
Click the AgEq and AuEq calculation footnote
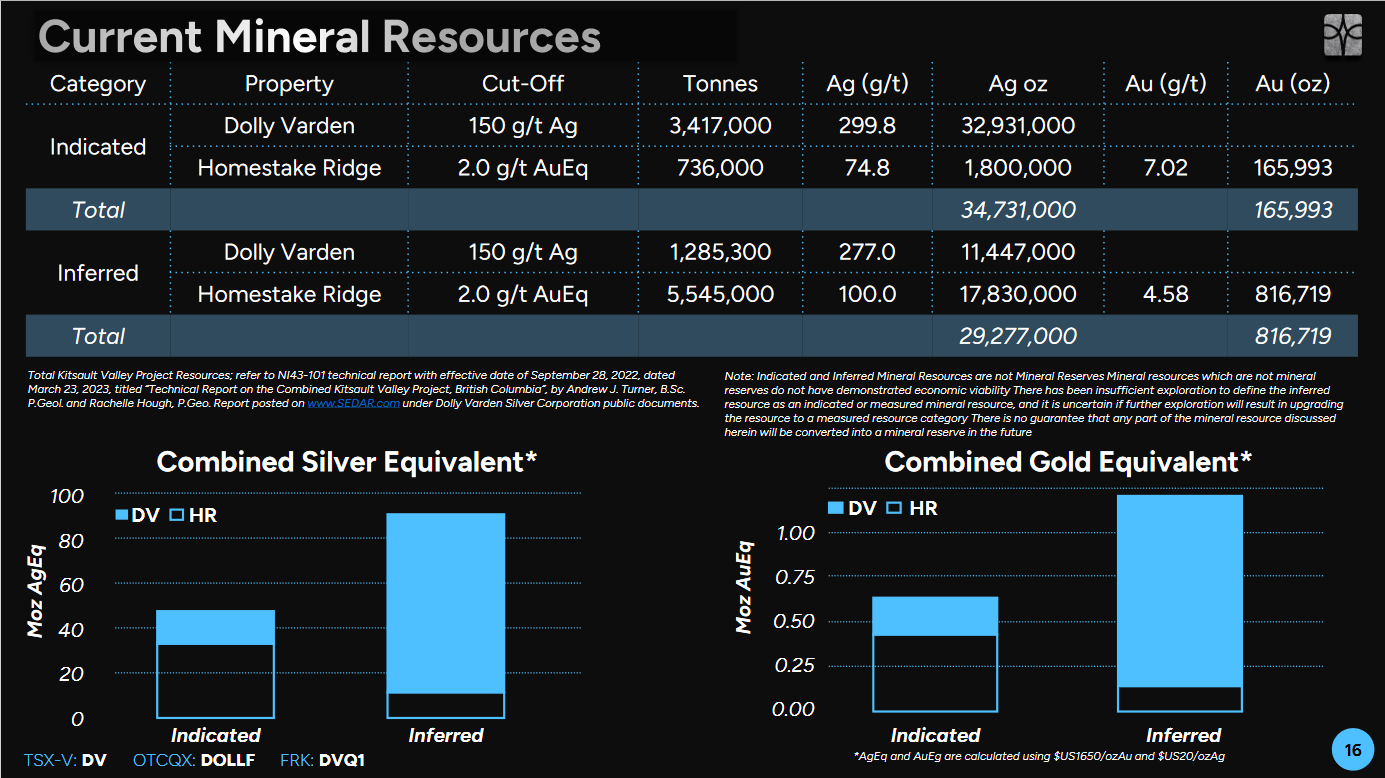point(1038,756)
